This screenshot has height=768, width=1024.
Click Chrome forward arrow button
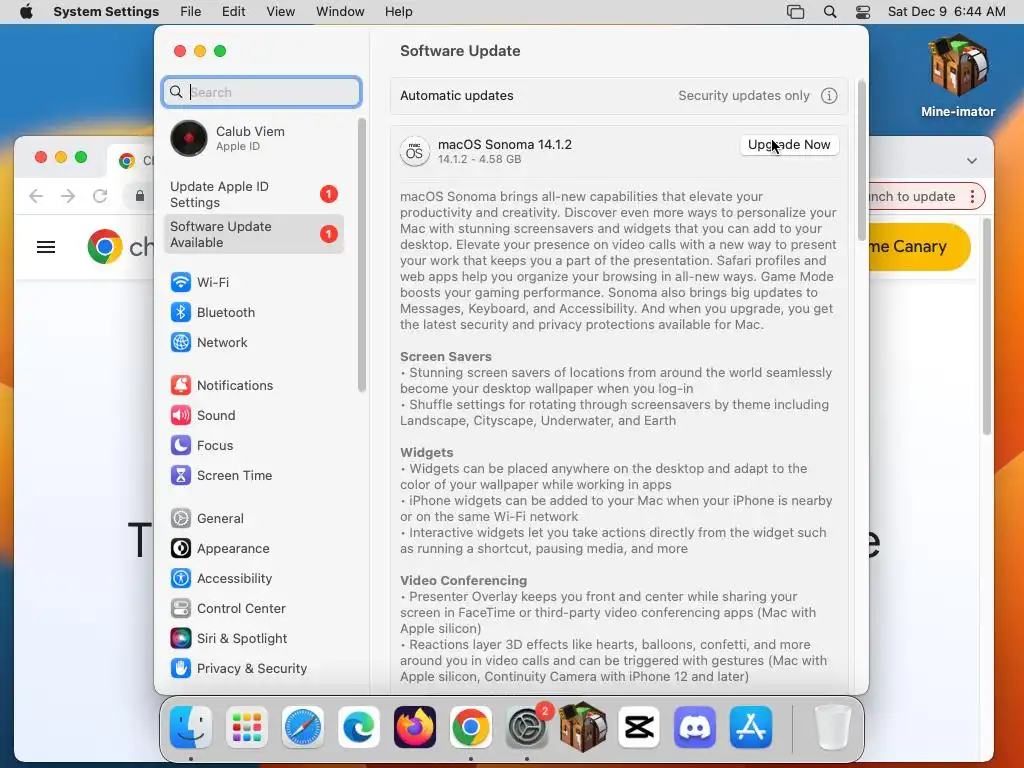coord(68,196)
